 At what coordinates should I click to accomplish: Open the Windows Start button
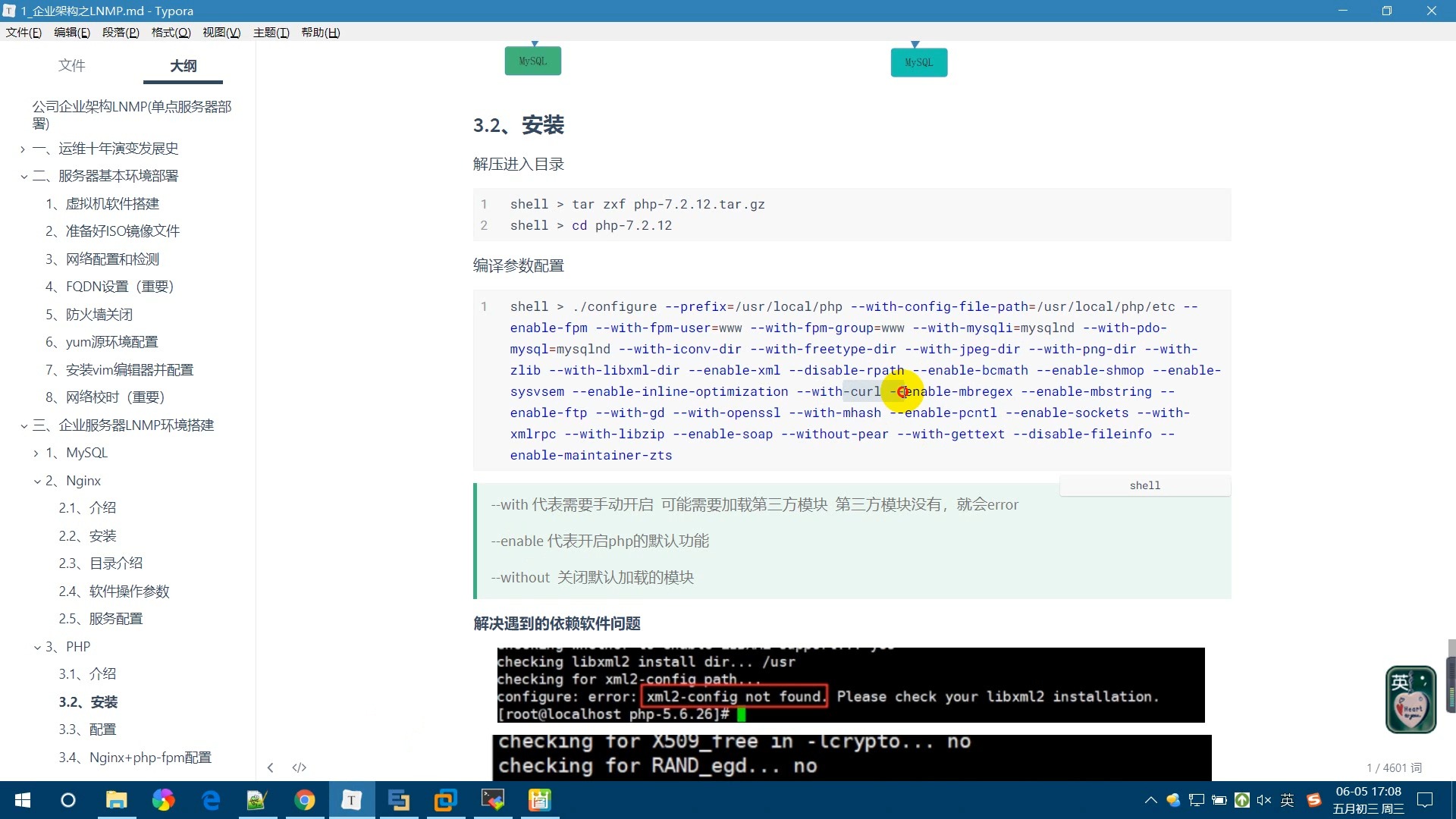(22, 800)
